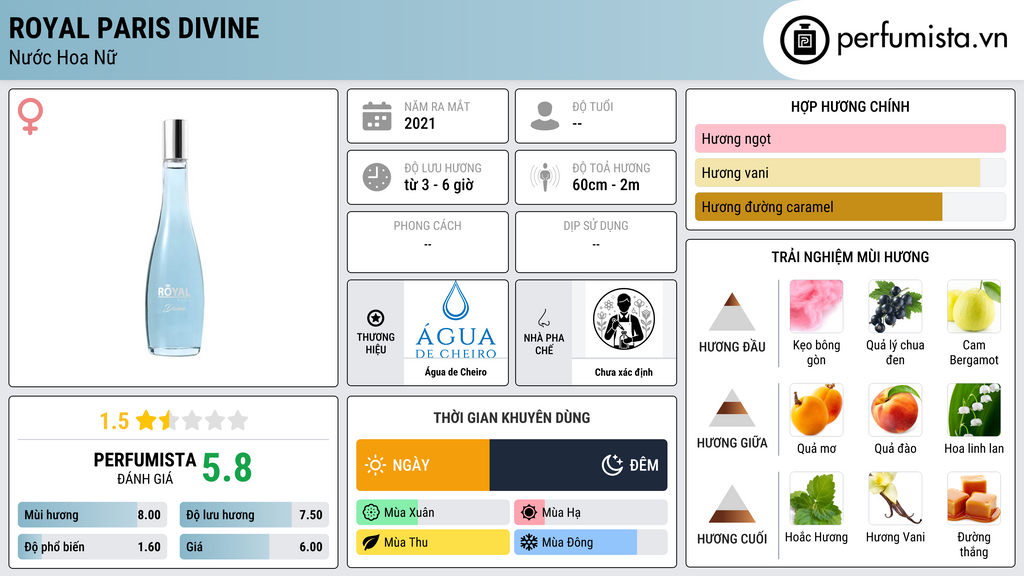Click the Água de Cheiro water-drop brand logo
Viewport: 1024px width, 576px height.
[x=456, y=320]
